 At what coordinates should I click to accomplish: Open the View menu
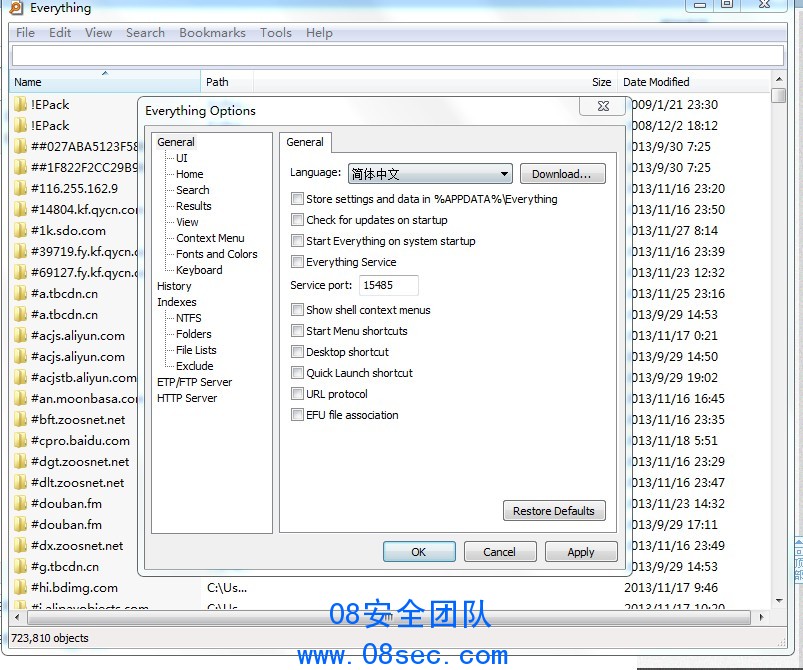pos(98,33)
